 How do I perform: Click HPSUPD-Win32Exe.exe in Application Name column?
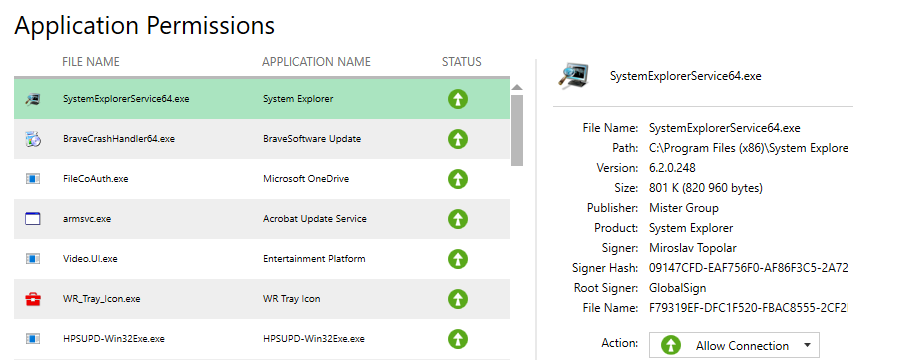(314, 339)
